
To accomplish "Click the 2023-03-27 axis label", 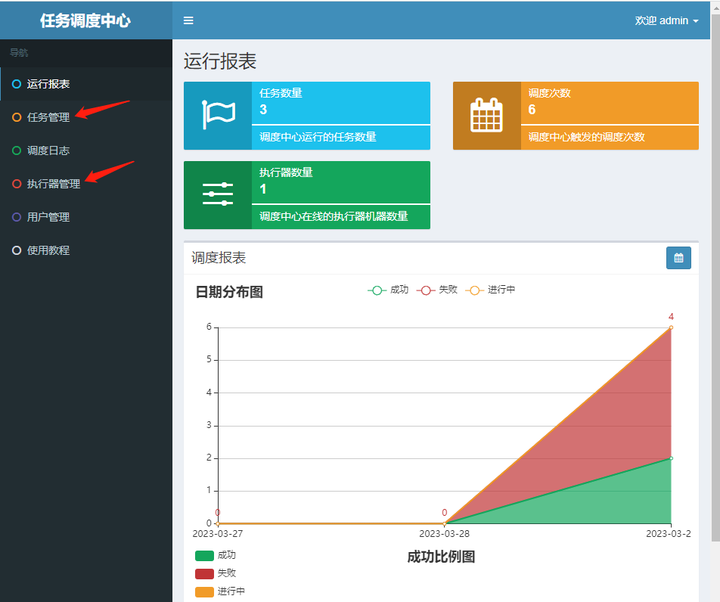I will point(218,534).
